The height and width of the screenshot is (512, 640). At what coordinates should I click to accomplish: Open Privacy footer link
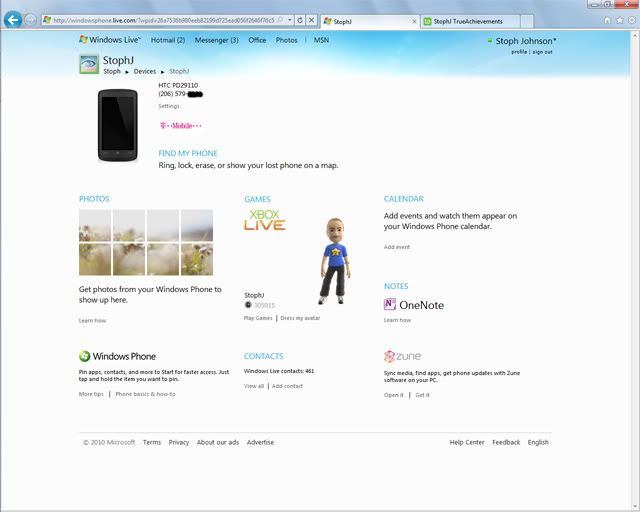(179, 442)
